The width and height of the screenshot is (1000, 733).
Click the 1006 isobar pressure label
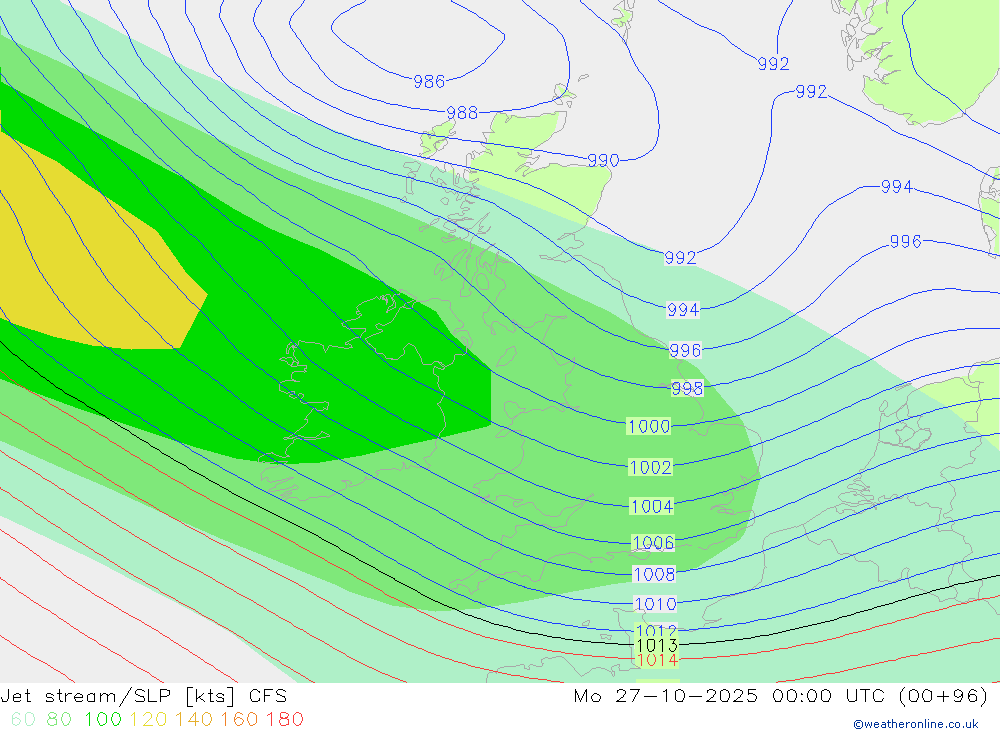tap(653, 543)
